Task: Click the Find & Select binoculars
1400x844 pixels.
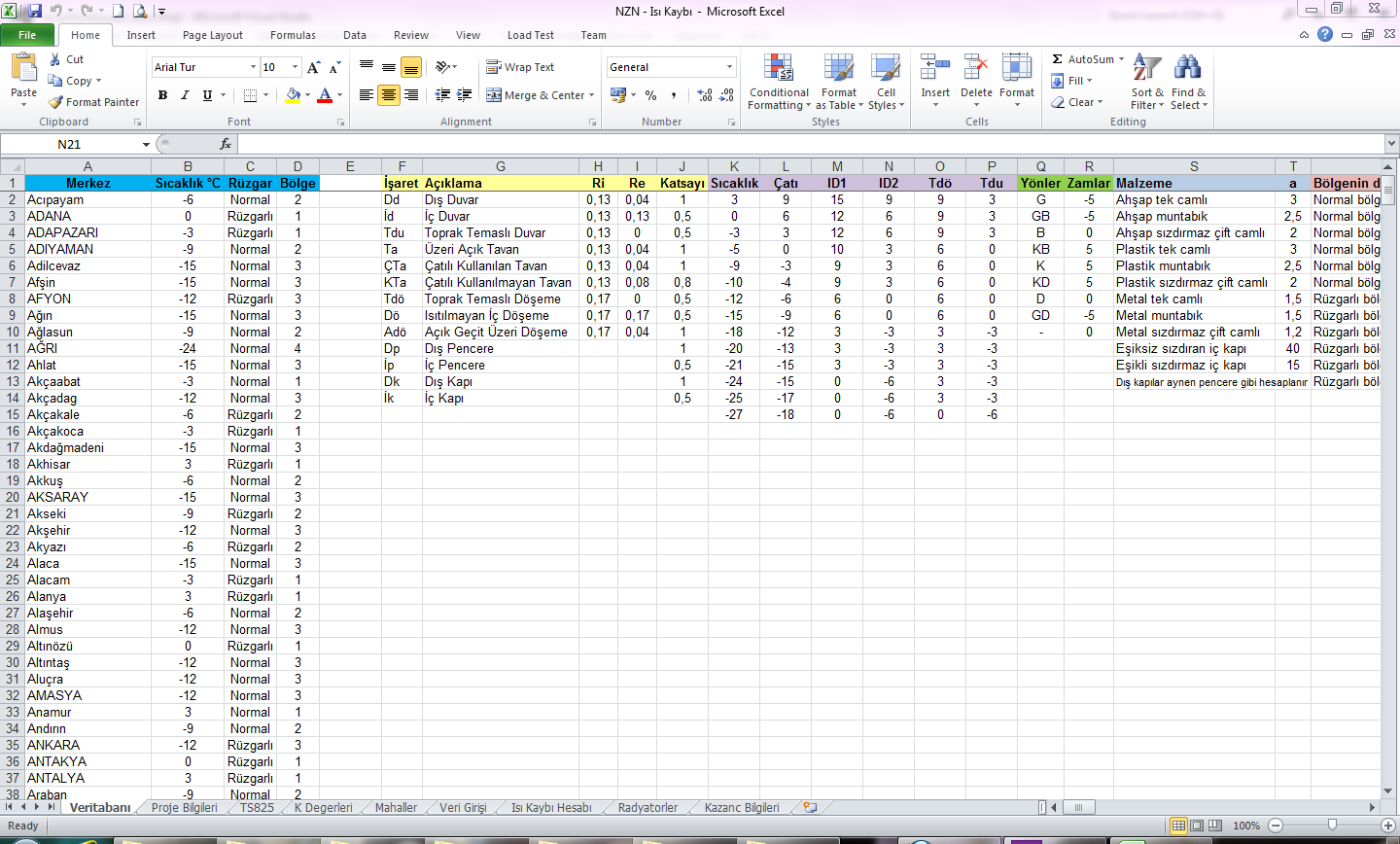Action: [x=1187, y=68]
